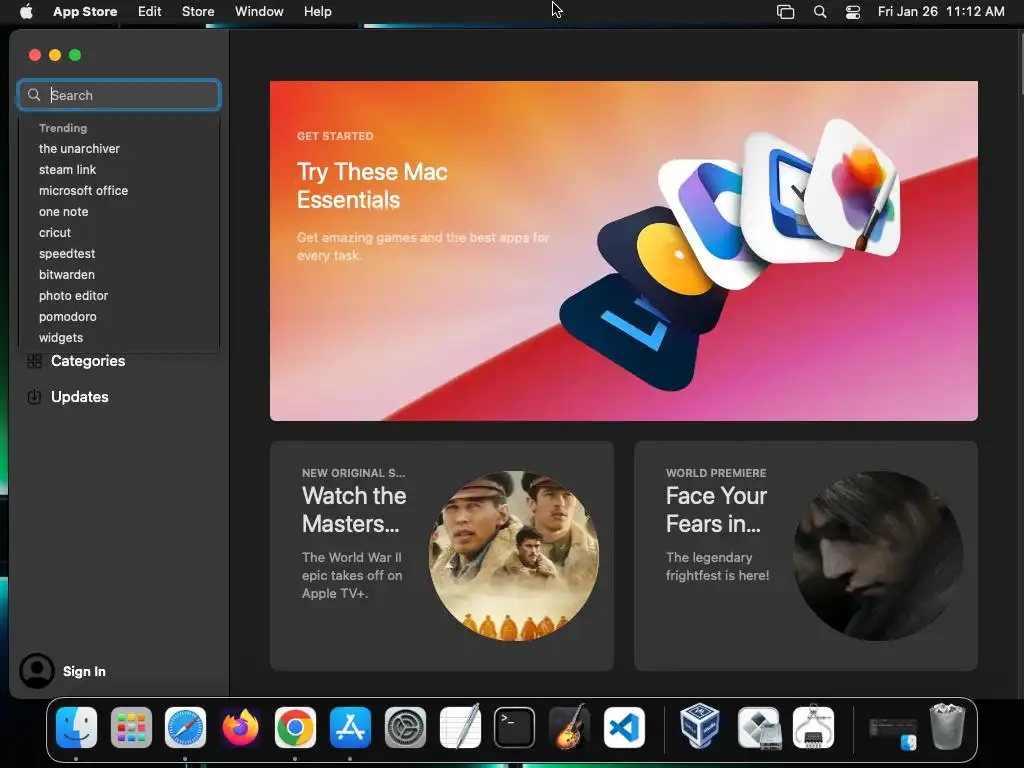The image size is (1024, 768).
Task: Minimize the App Store window
Action: 55,55
